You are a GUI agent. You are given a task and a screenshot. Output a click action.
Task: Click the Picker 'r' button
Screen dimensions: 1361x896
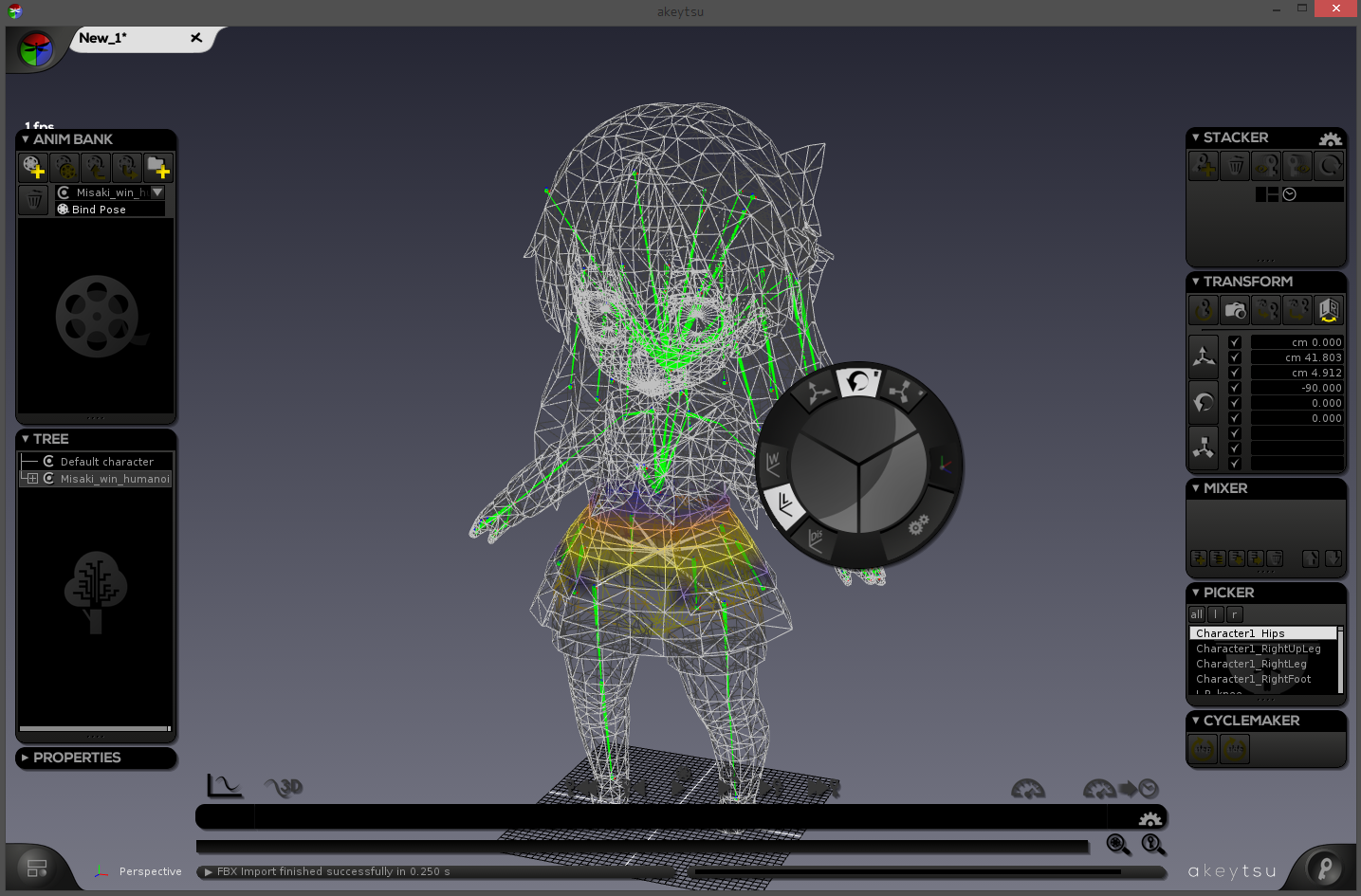(1235, 614)
